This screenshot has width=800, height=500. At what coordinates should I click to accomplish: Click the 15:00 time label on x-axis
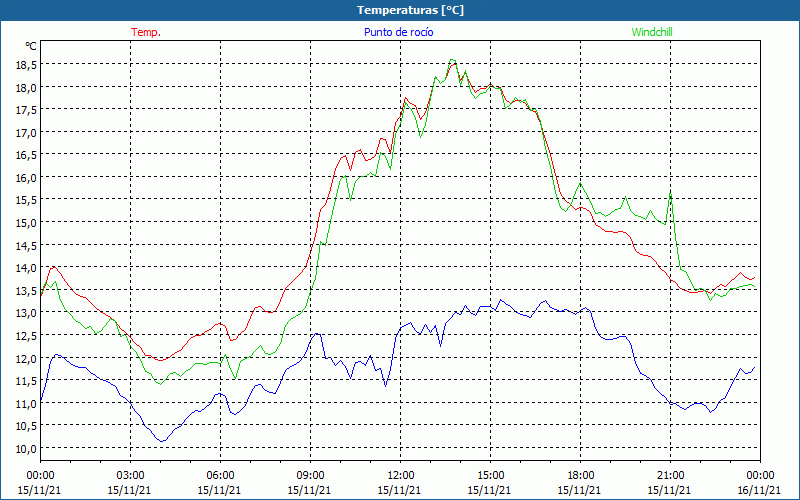[490, 476]
